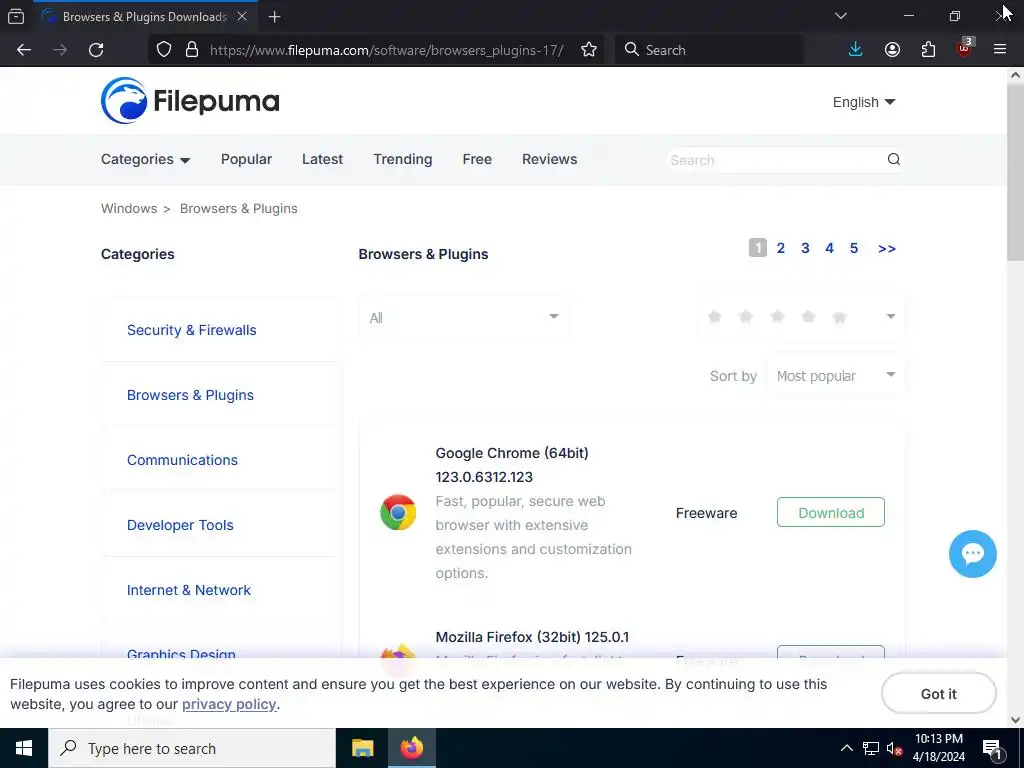
Task: Bookmark this page with the star icon
Action: click(x=589, y=50)
